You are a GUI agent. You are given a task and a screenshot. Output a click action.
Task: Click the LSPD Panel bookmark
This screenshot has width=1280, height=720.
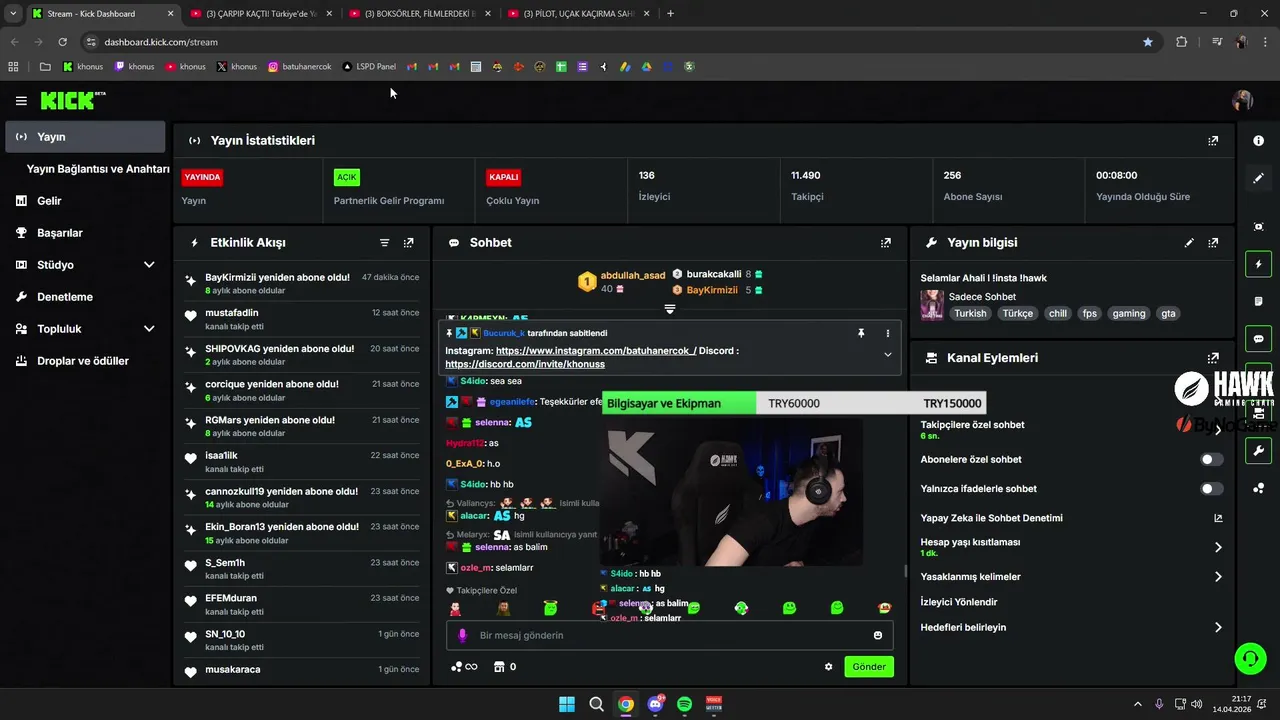point(369,67)
